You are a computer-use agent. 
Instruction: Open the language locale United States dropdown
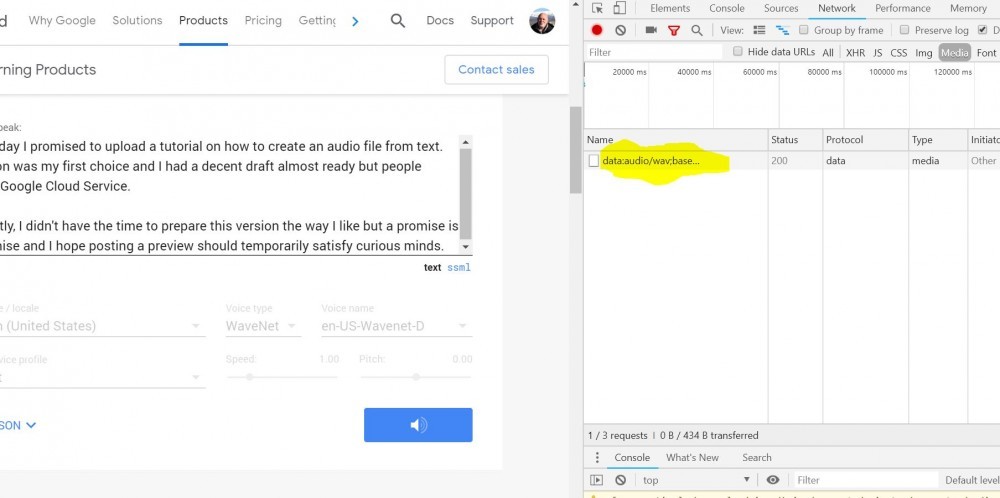102,326
